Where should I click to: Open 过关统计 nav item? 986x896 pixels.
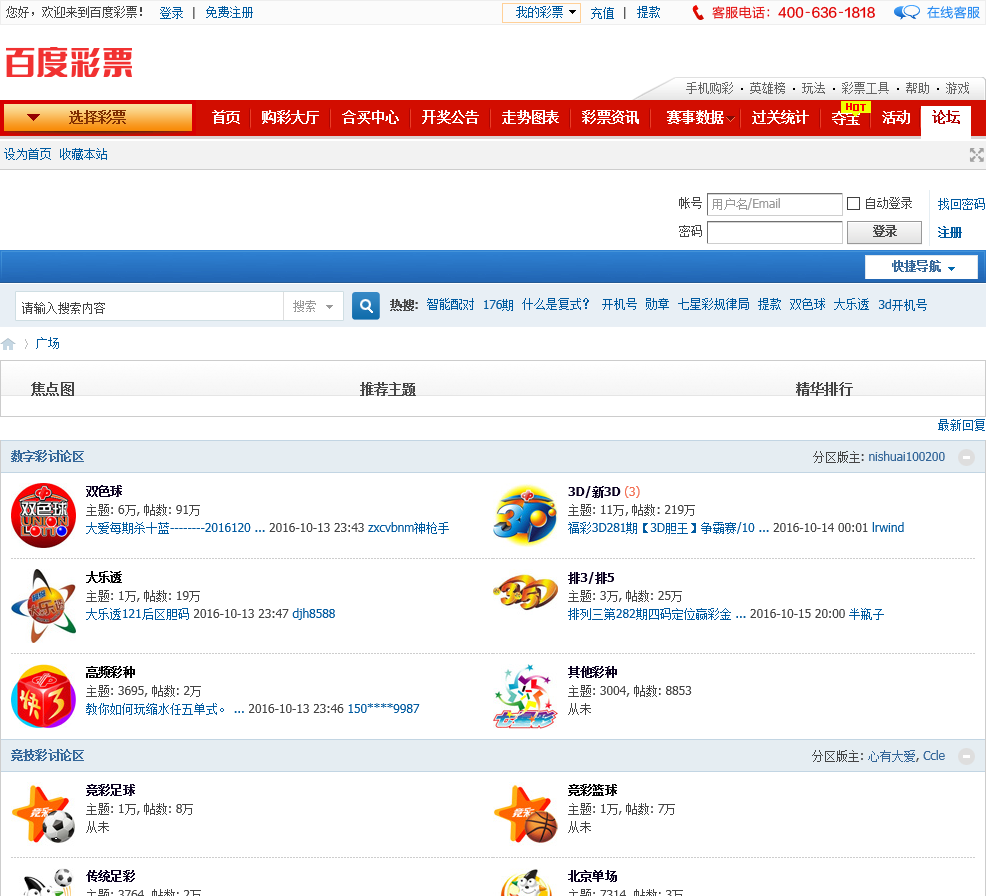coord(780,118)
